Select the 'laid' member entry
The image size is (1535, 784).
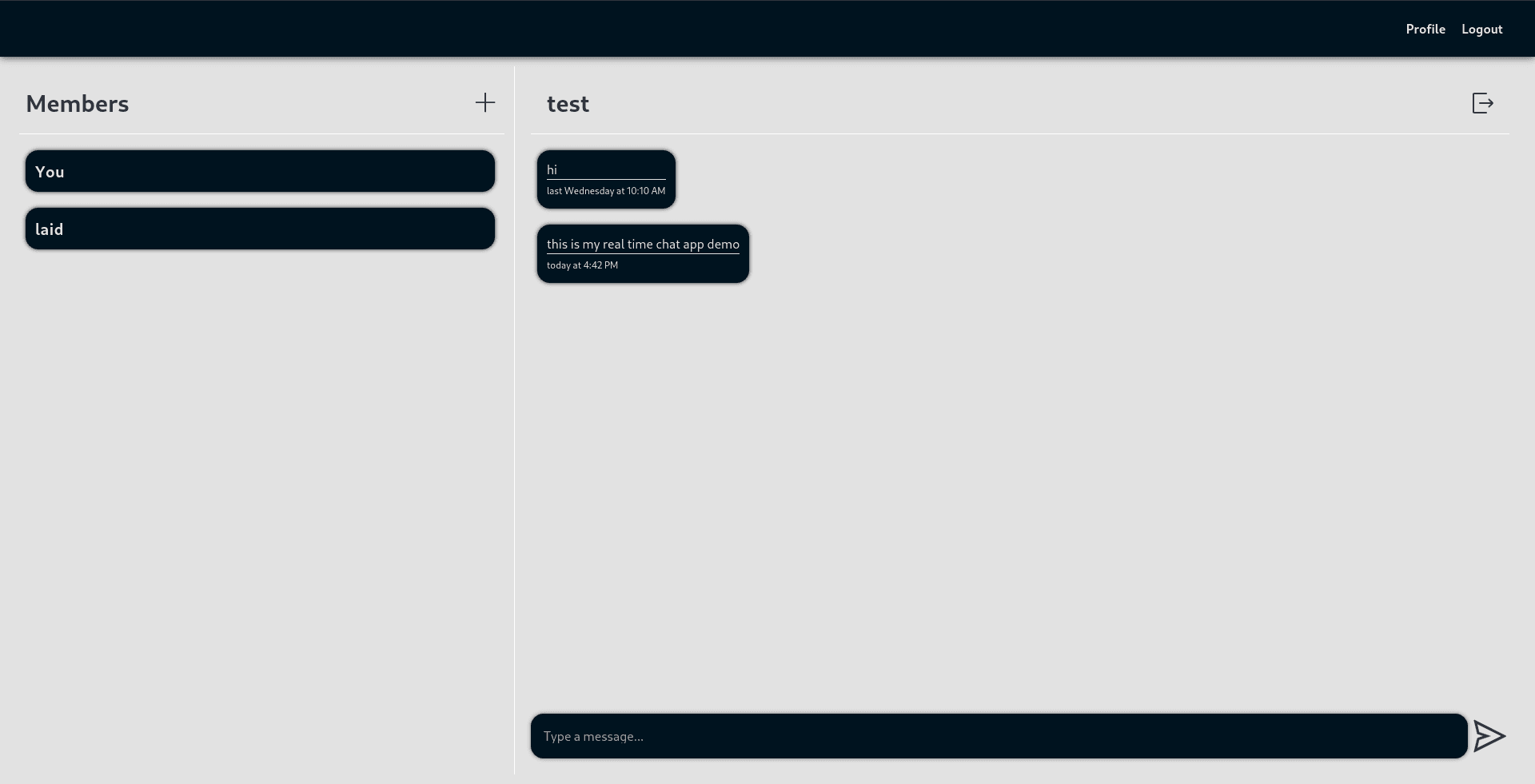pyautogui.click(x=260, y=229)
